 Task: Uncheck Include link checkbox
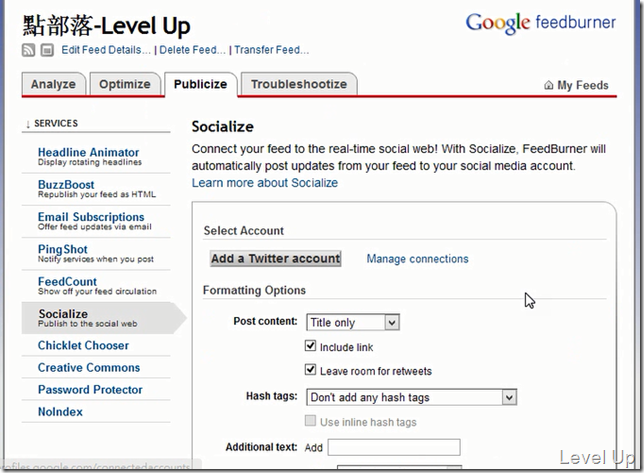click(310, 346)
